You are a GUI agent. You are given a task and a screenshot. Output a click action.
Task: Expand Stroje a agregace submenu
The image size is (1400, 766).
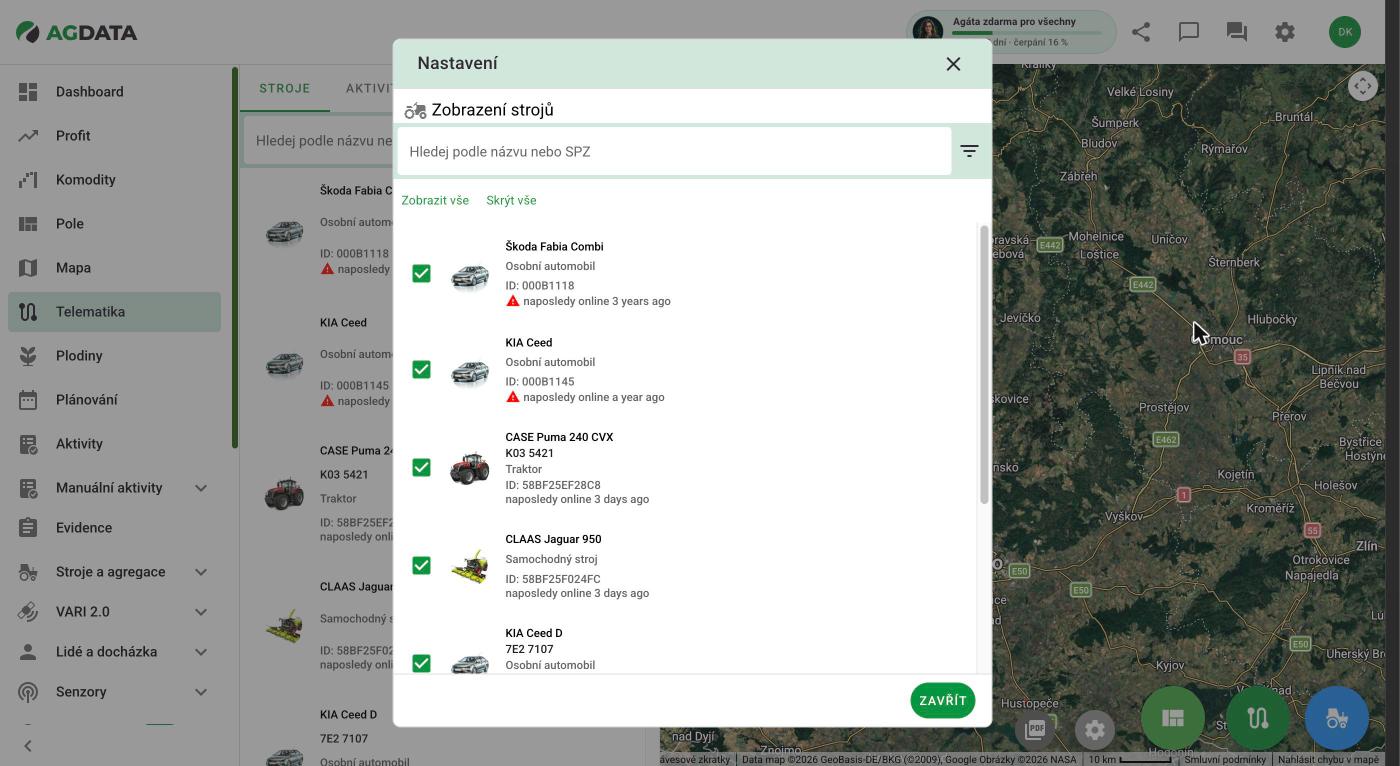[201, 572]
